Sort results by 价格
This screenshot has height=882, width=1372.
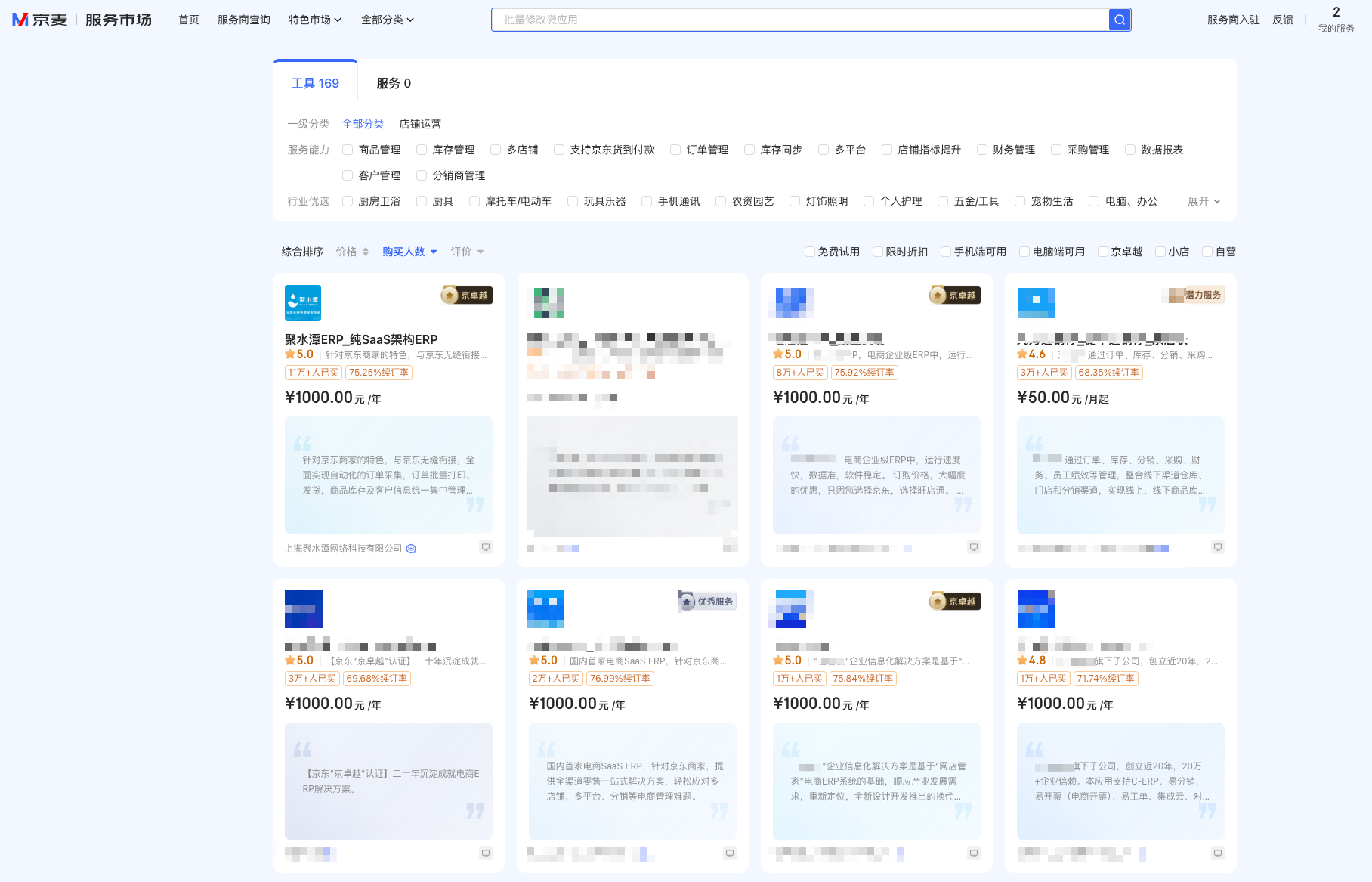[x=352, y=252]
